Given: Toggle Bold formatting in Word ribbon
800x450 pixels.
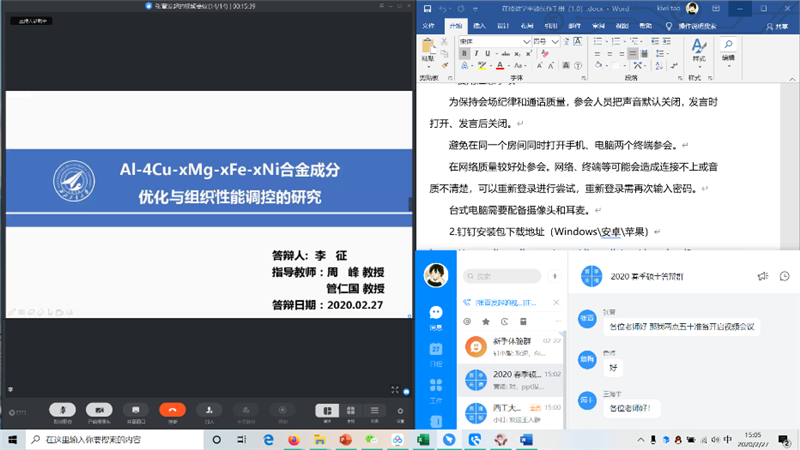Looking at the screenshot, I should click(464, 54).
